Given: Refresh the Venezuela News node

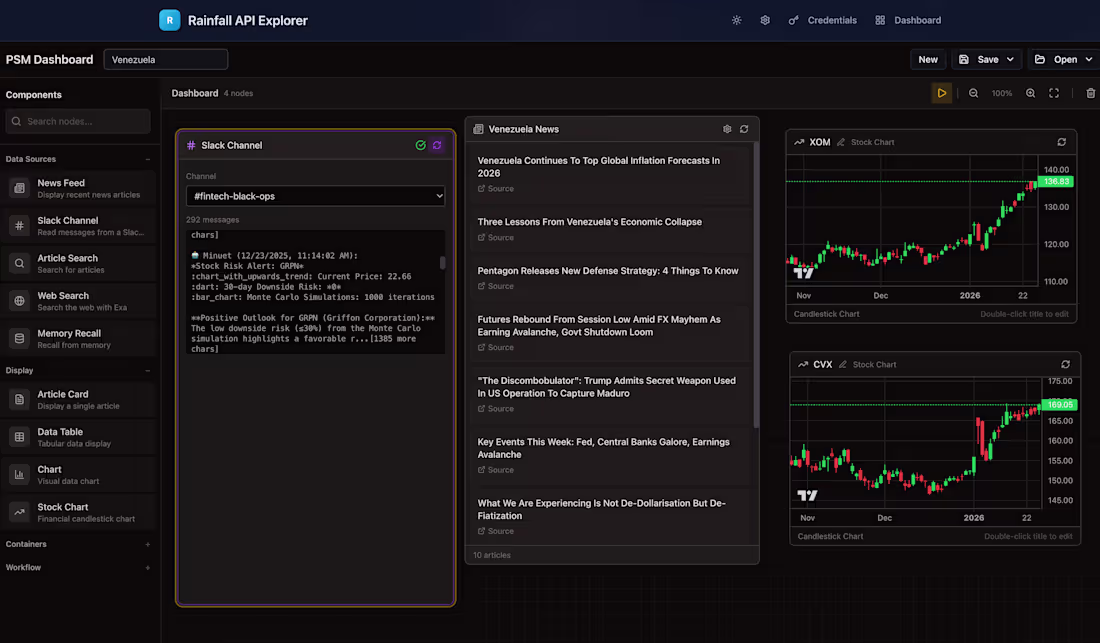Looking at the screenshot, I should coord(744,129).
